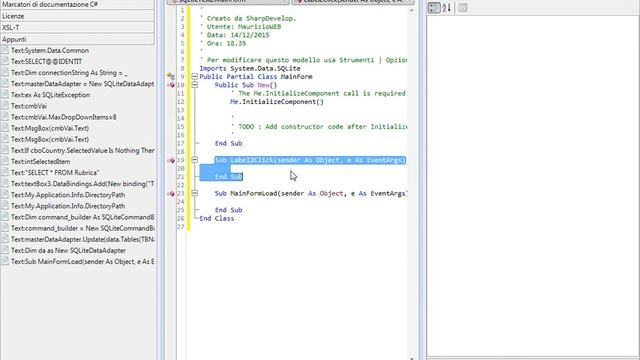Click the class marker icon beside line 9
640x360 pixels.
[x=171, y=76]
